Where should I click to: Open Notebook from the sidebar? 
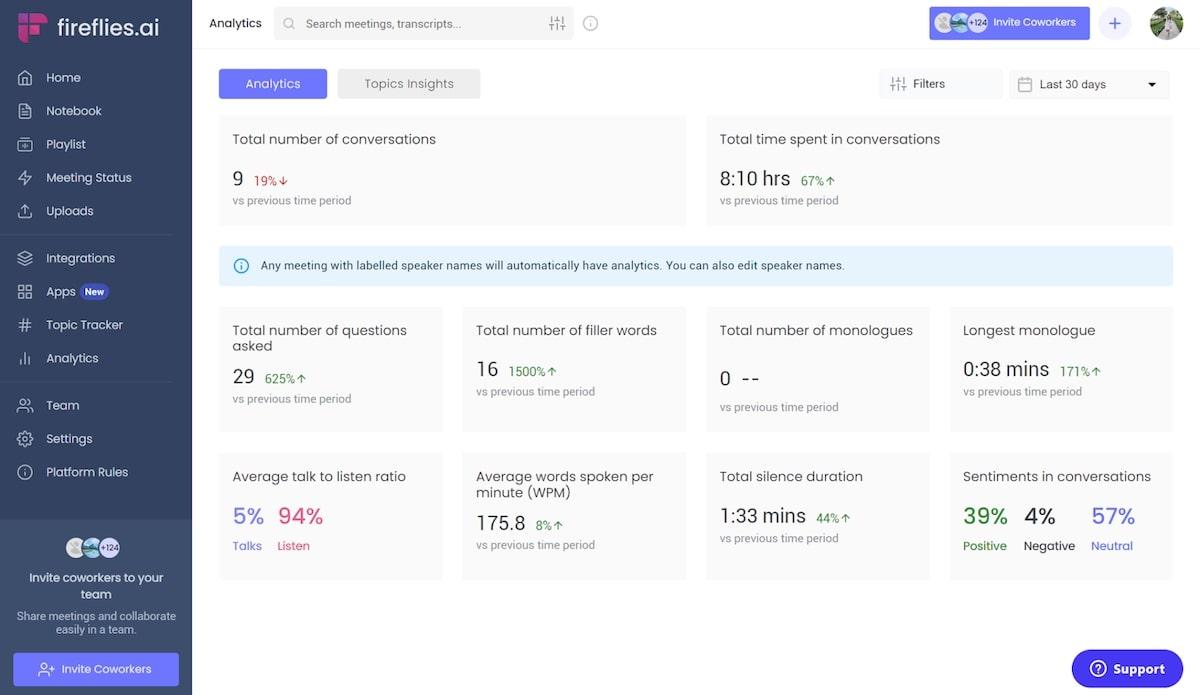(x=73, y=111)
